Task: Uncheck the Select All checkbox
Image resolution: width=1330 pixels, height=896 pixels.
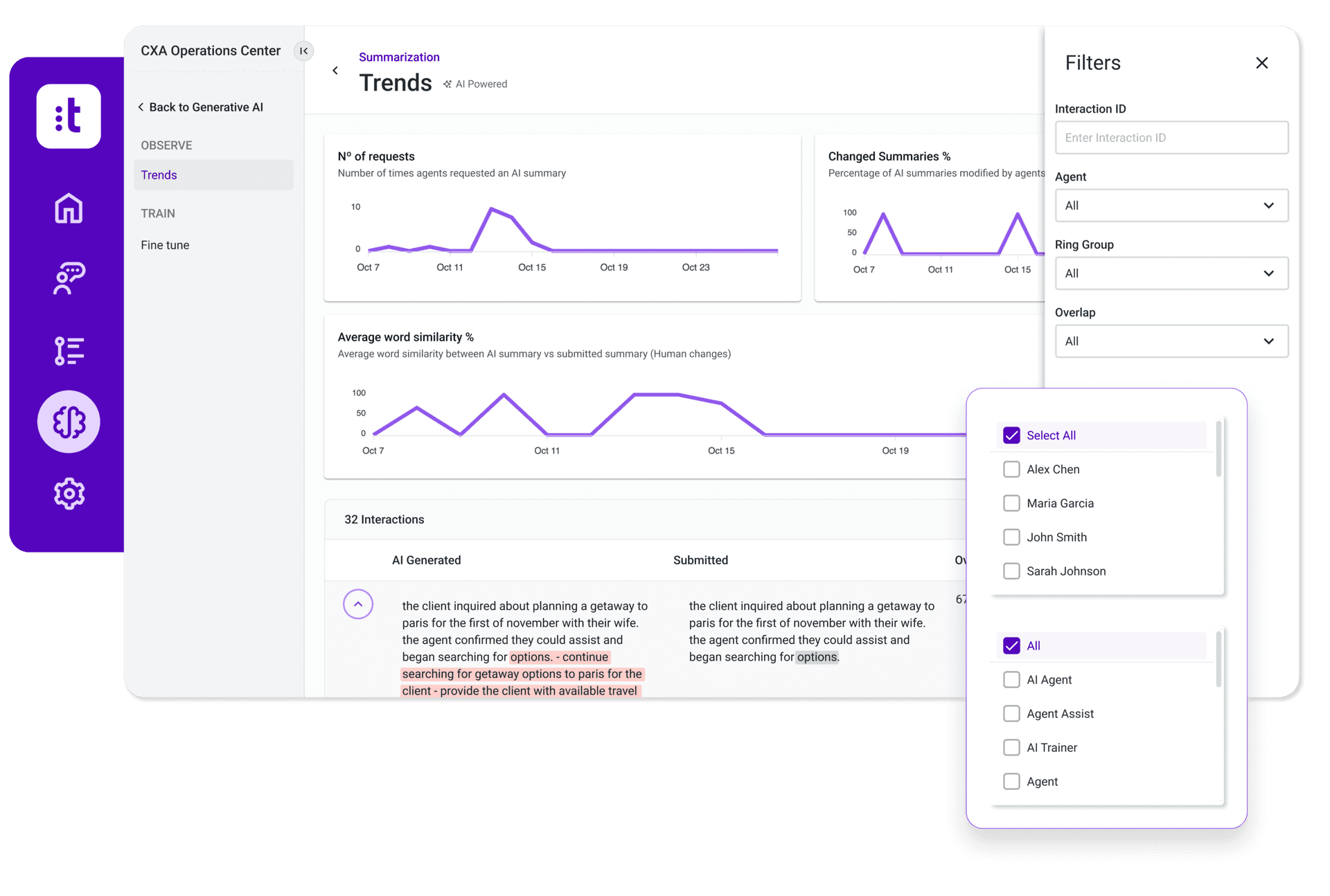Action: coord(1011,435)
